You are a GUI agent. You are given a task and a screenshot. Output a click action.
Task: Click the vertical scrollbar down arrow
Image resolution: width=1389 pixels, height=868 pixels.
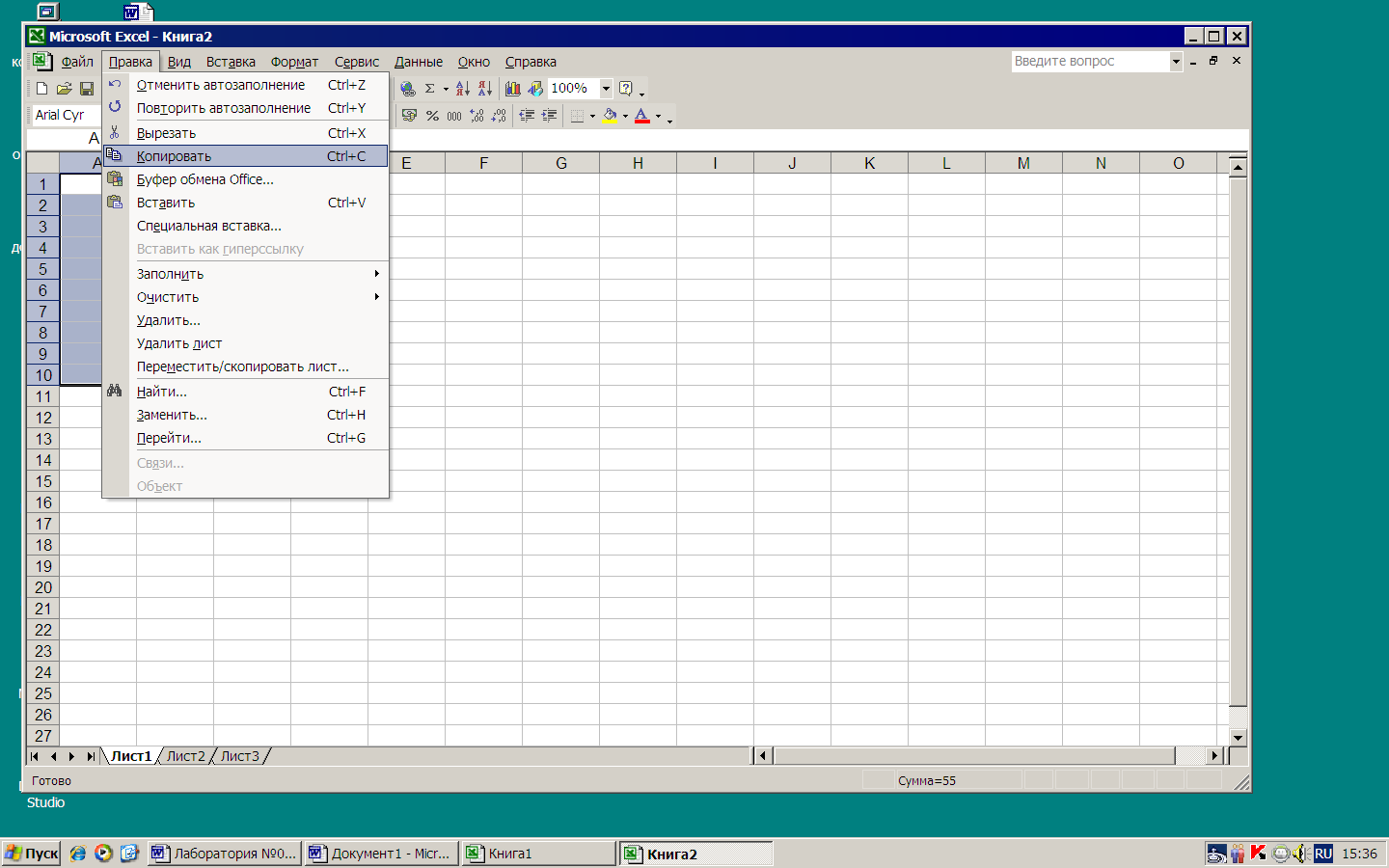click(x=1239, y=738)
